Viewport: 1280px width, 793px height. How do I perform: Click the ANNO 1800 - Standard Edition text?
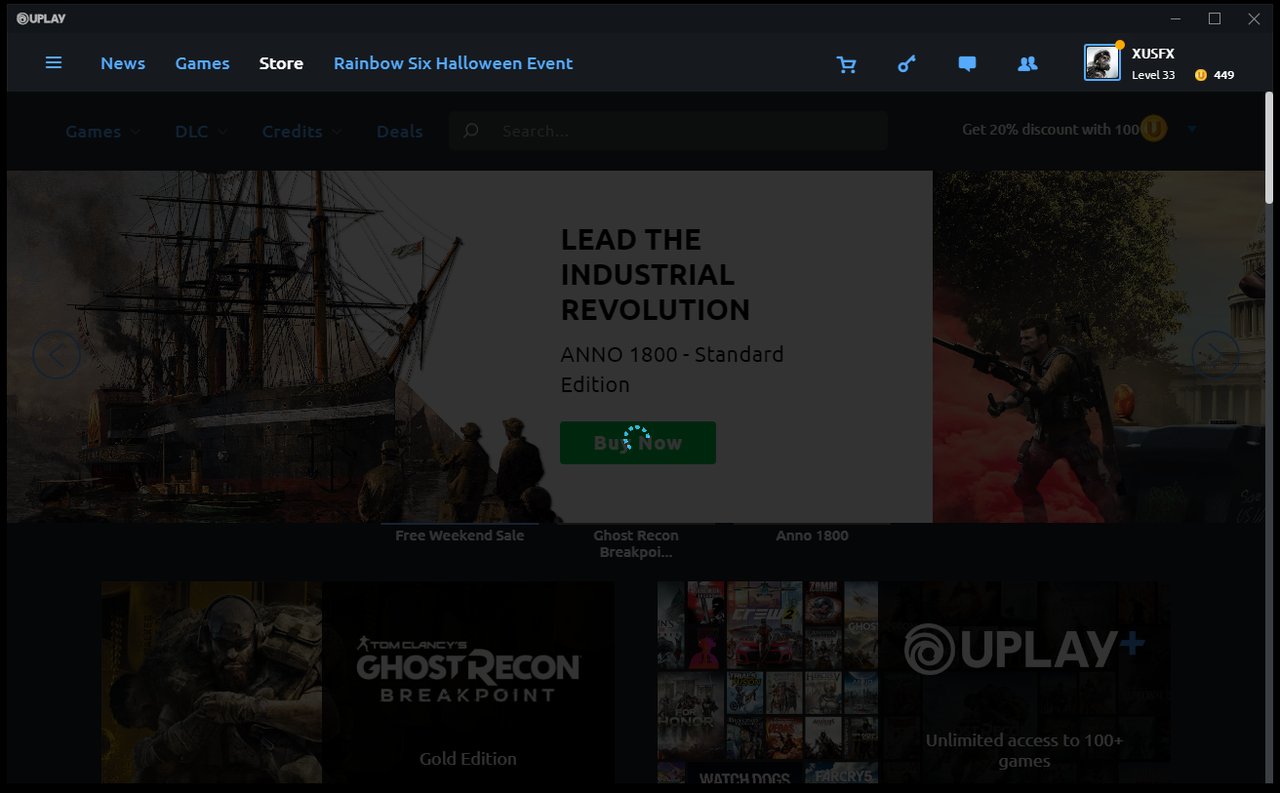(x=672, y=369)
